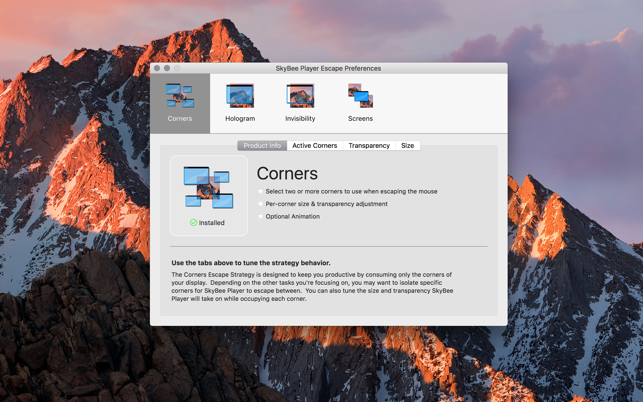Close the preferences window with red button
643x402 pixels.
157,69
